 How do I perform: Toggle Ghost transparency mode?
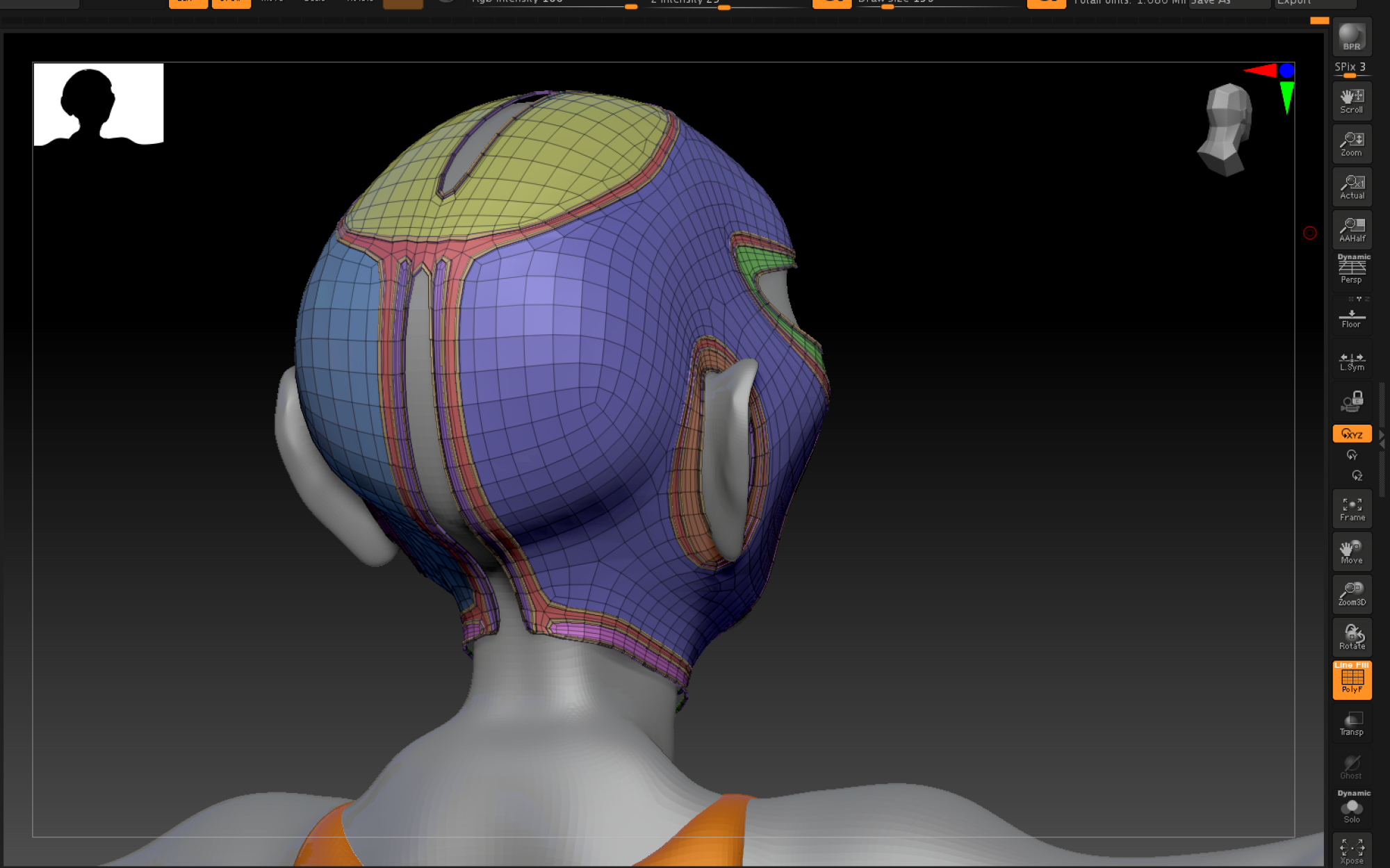[x=1352, y=767]
